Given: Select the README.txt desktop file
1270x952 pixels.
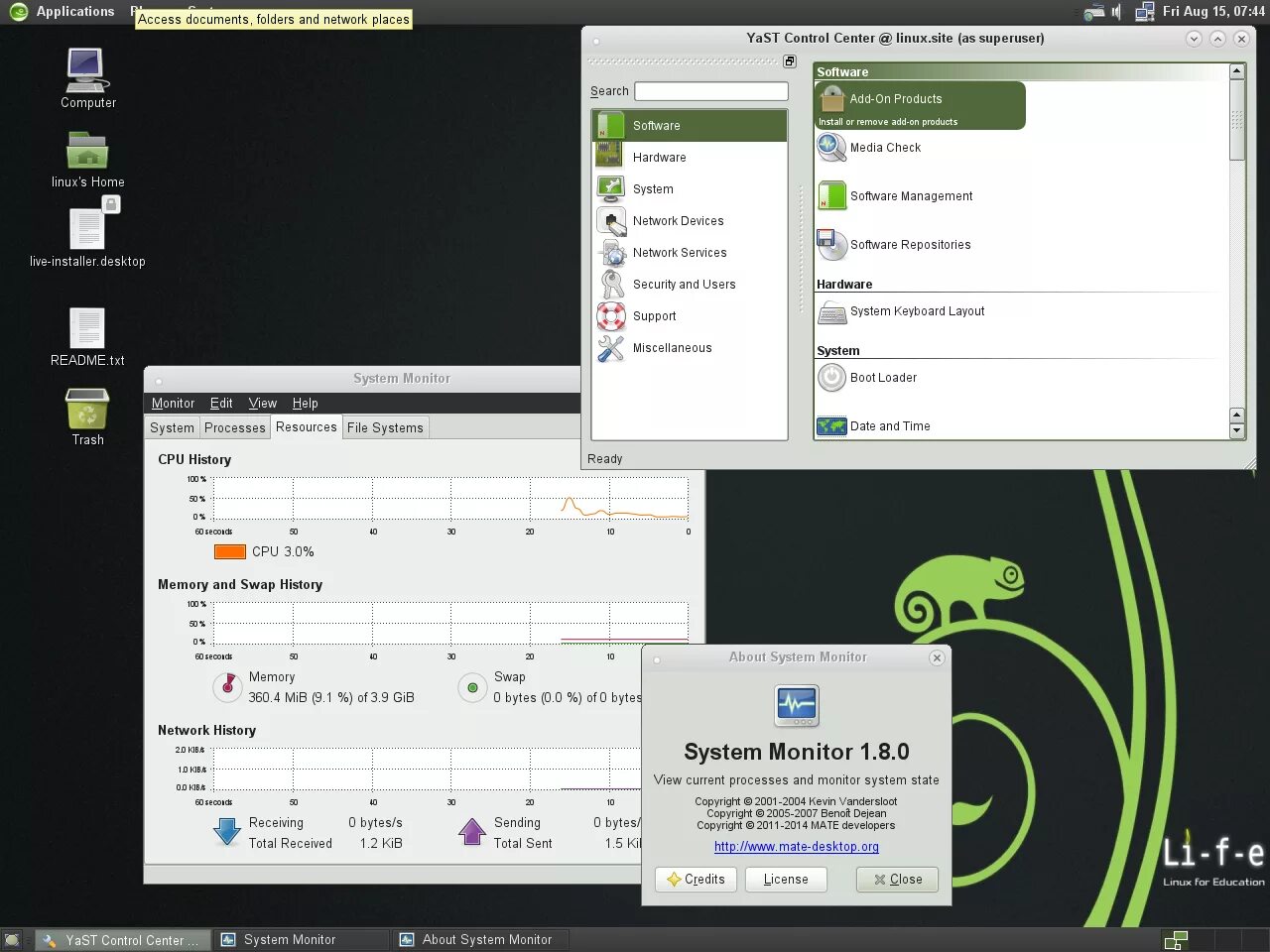Looking at the screenshot, I should click(87, 337).
